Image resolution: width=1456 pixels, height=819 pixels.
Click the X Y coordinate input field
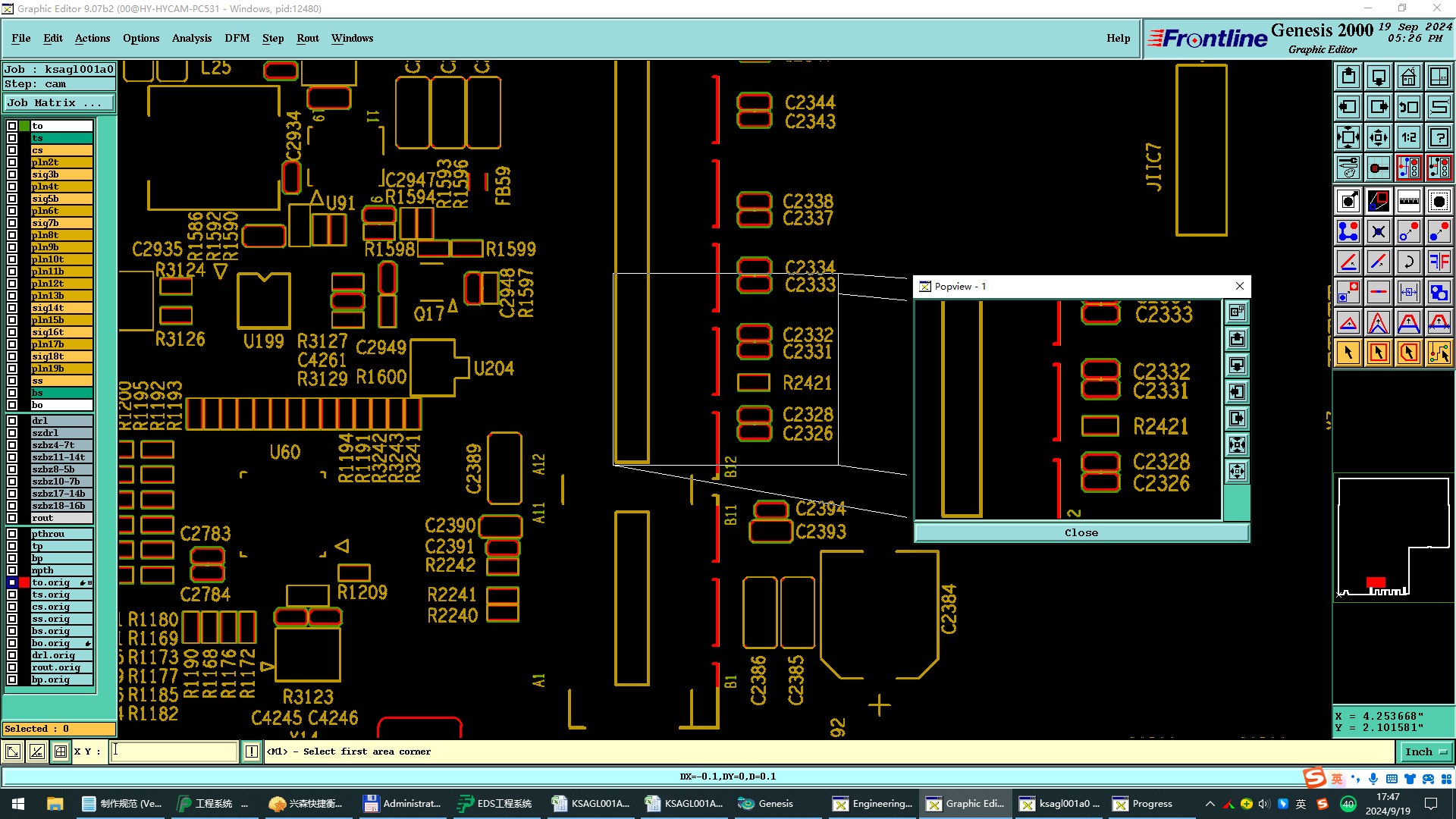(x=174, y=752)
